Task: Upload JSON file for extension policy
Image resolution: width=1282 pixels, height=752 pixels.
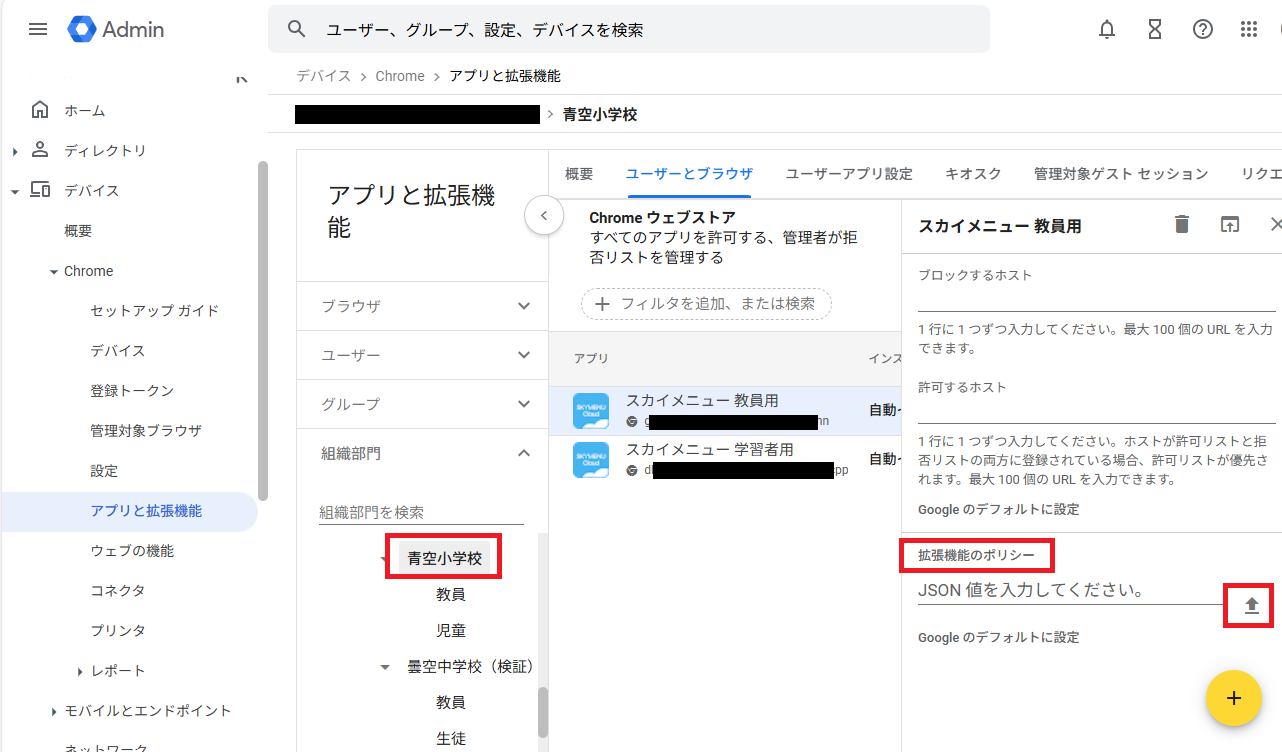Action: [1250, 606]
